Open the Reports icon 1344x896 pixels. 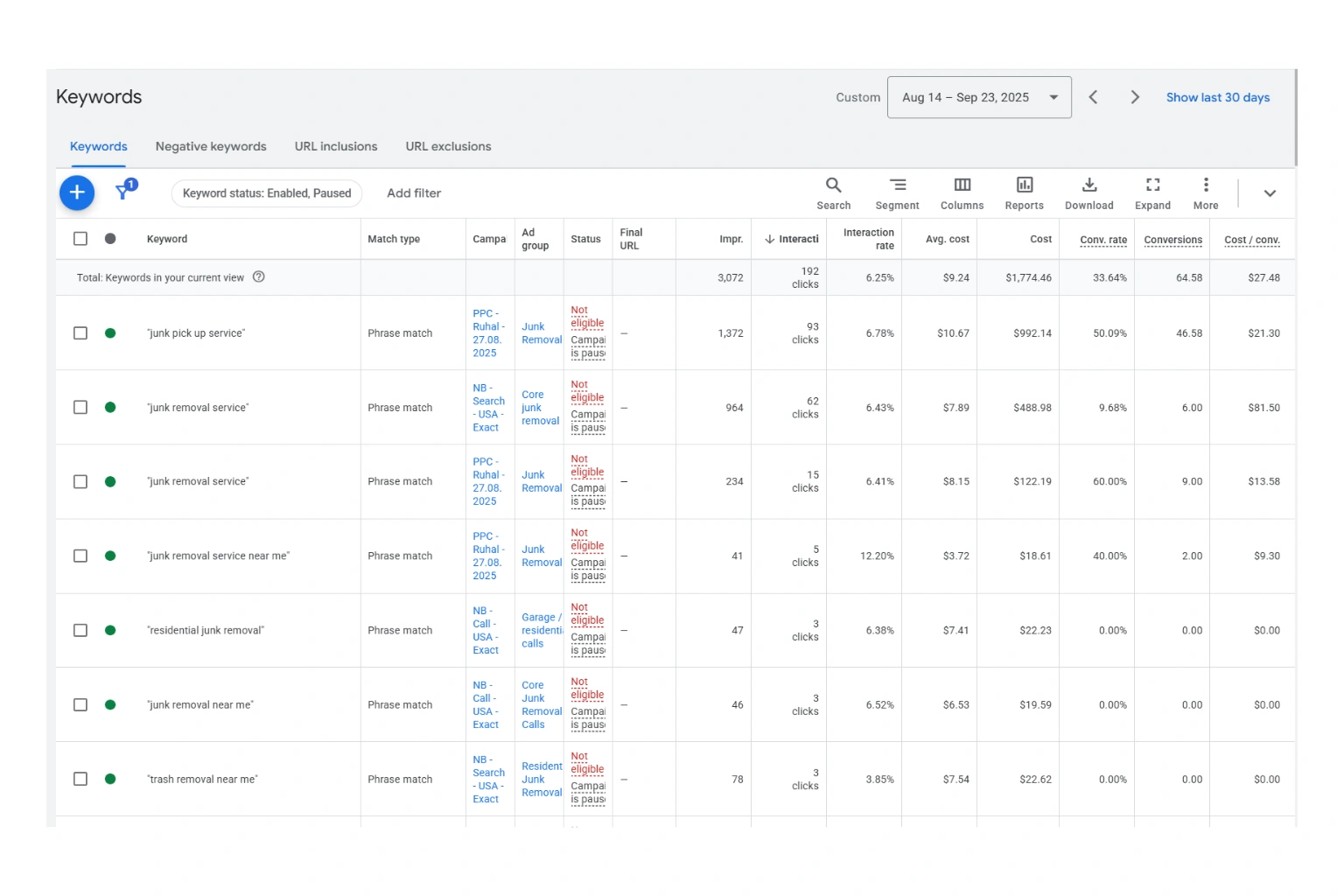[1024, 192]
